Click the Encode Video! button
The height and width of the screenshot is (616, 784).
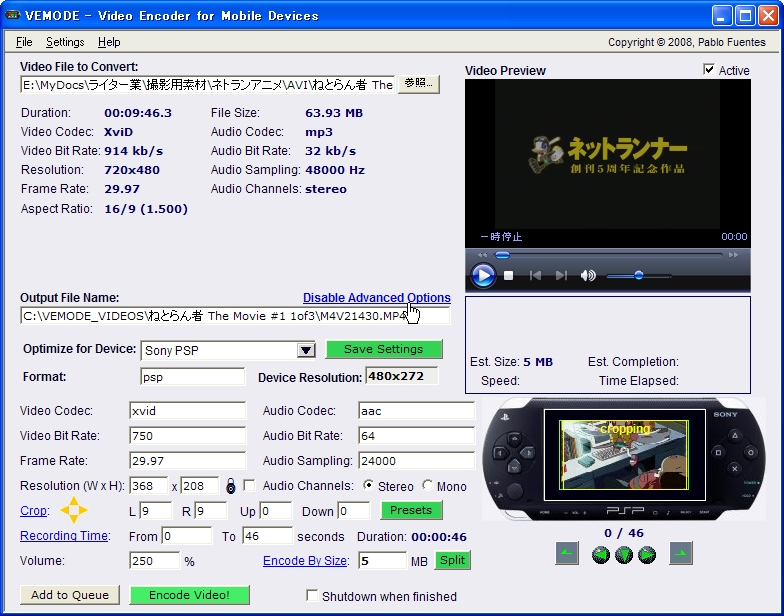pyautogui.click(x=190, y=594)
